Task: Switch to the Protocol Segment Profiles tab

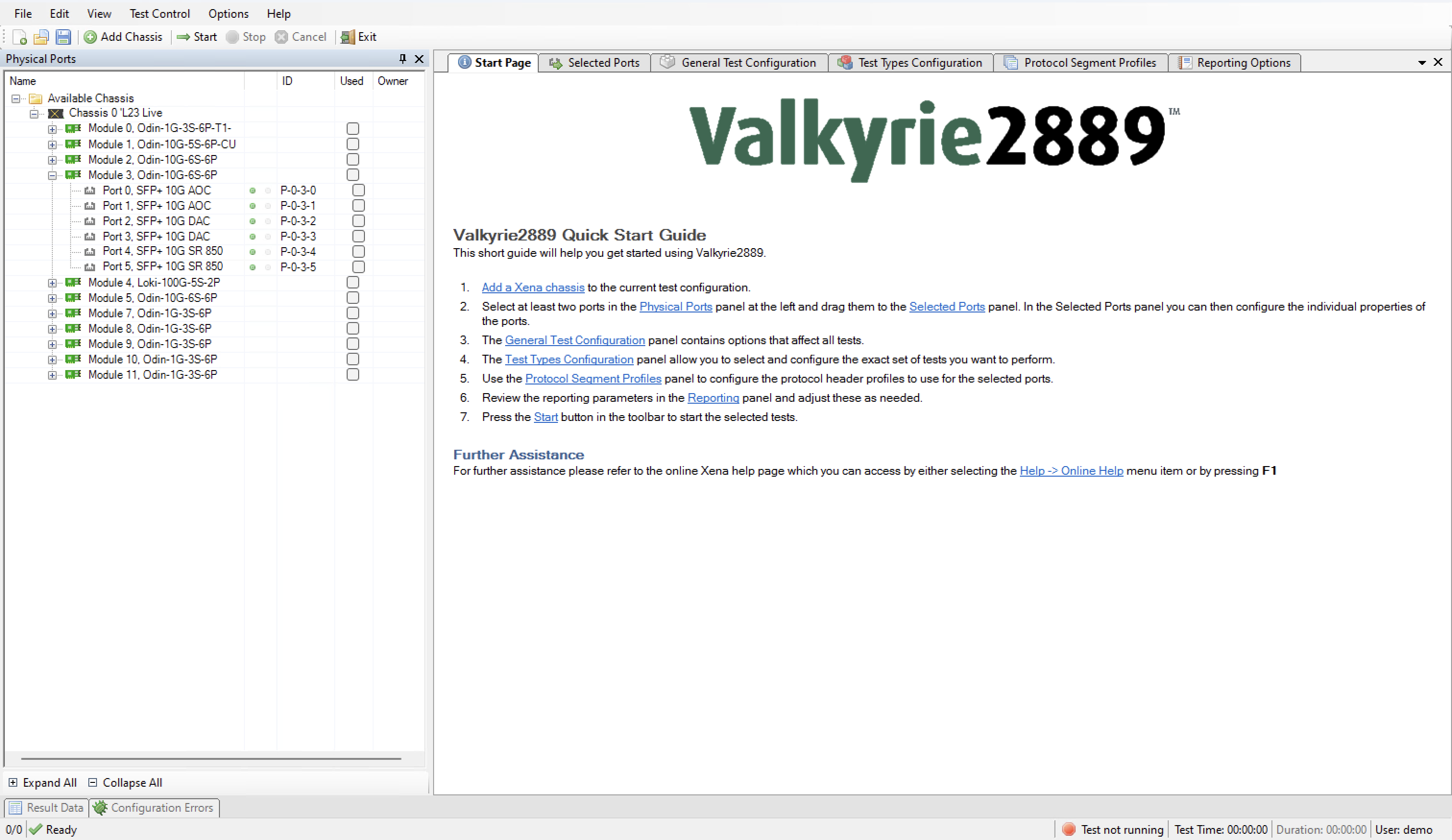Action: pyautogui.click(x=1080, y=63)
